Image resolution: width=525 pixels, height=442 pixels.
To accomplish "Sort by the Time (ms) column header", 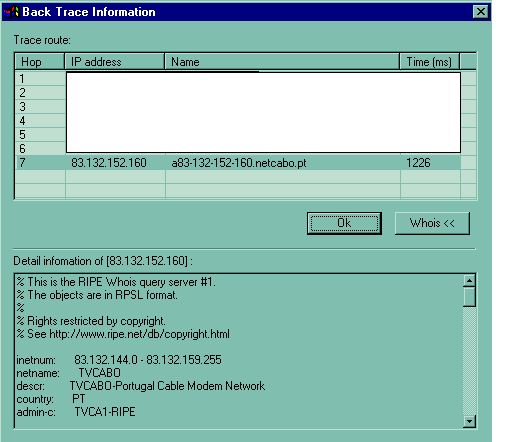I will coord(430,62).
